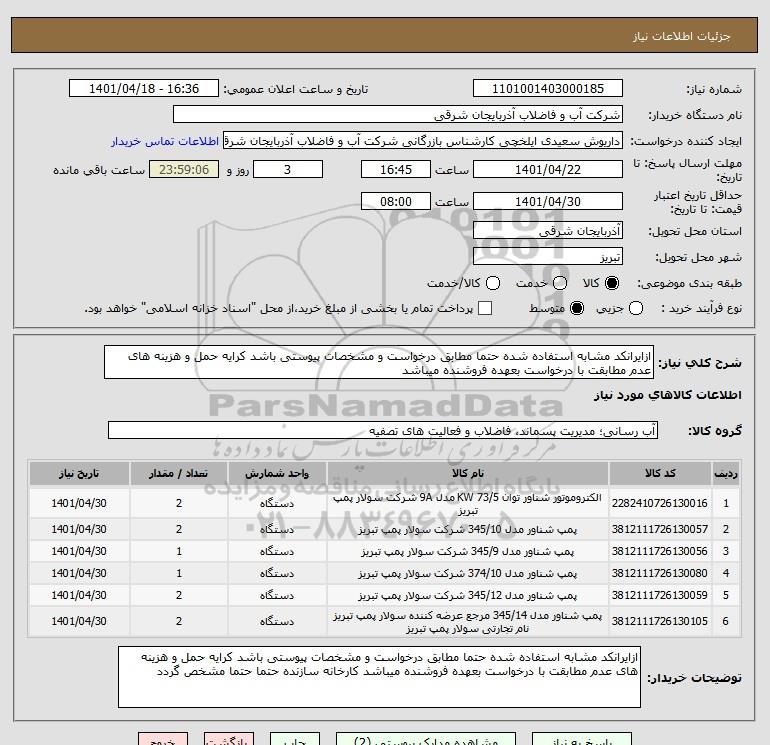This screenshot has height=745, width=770.
Task: Click the delivery city field تبریز
Action: coord(548,256)
